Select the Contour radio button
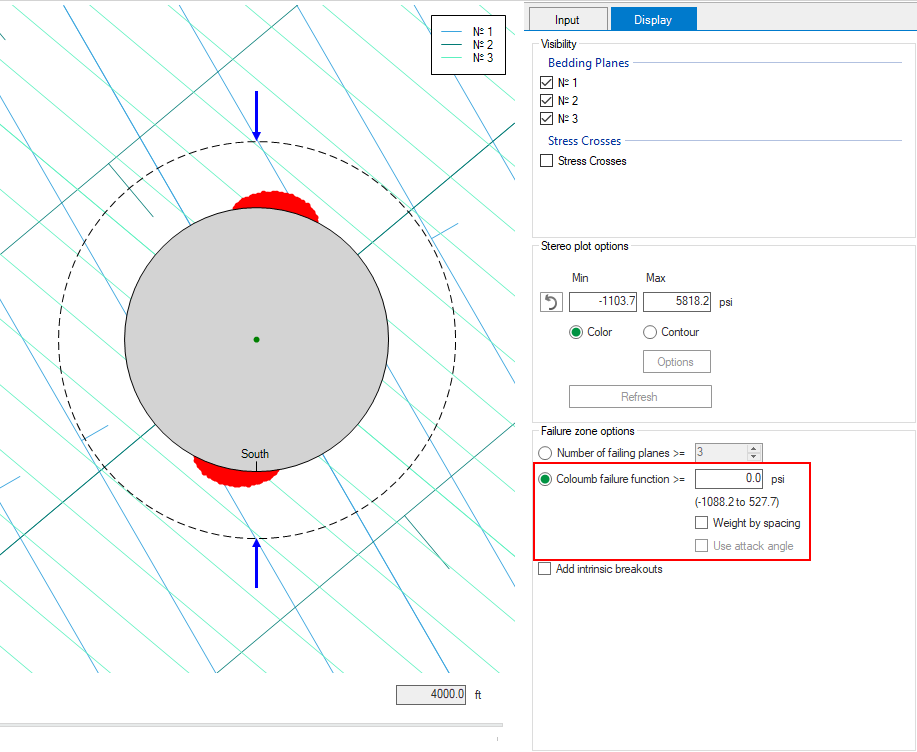The width and height of the screenshot is (917, 752). point(651,332)
